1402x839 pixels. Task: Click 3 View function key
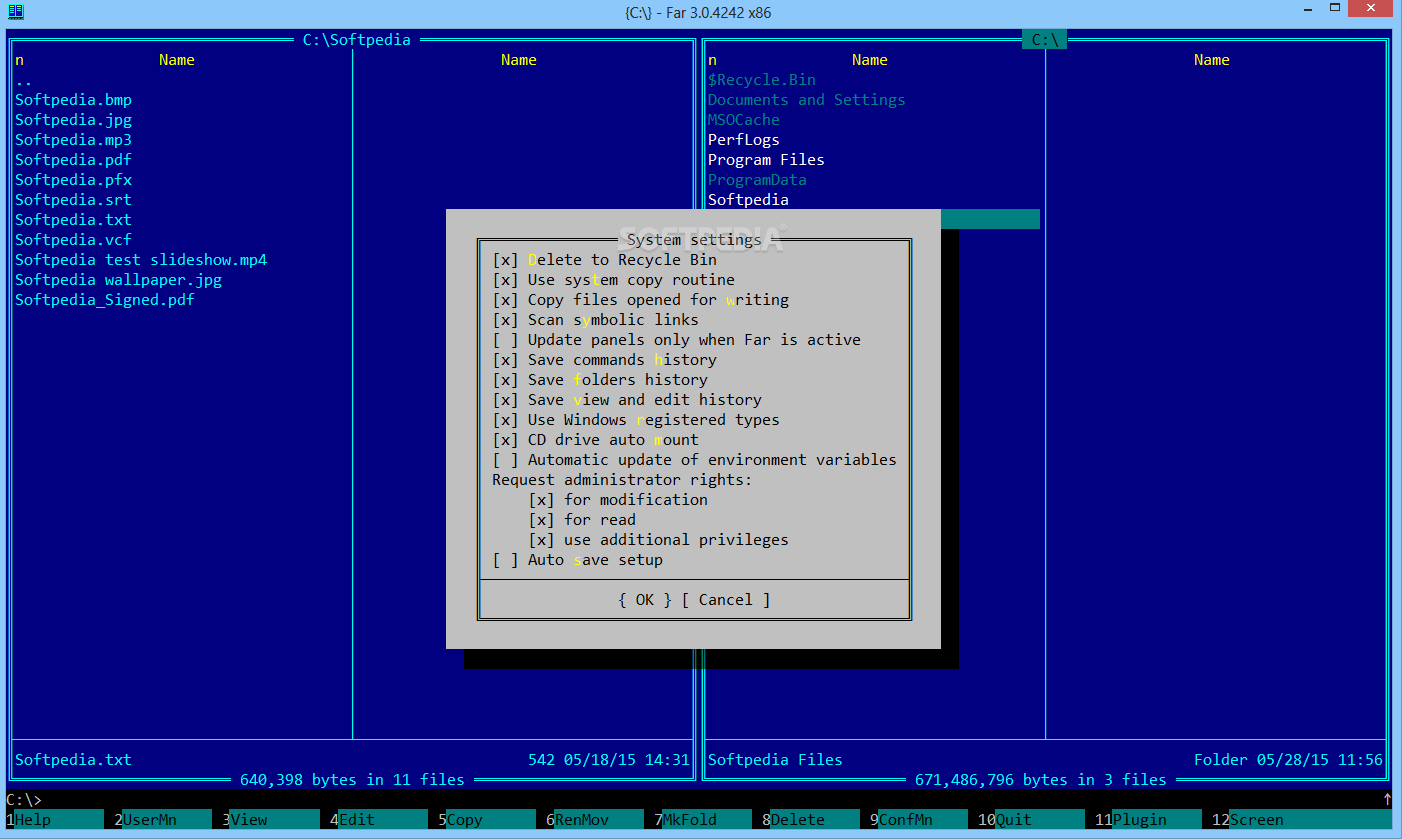[270, 820]
